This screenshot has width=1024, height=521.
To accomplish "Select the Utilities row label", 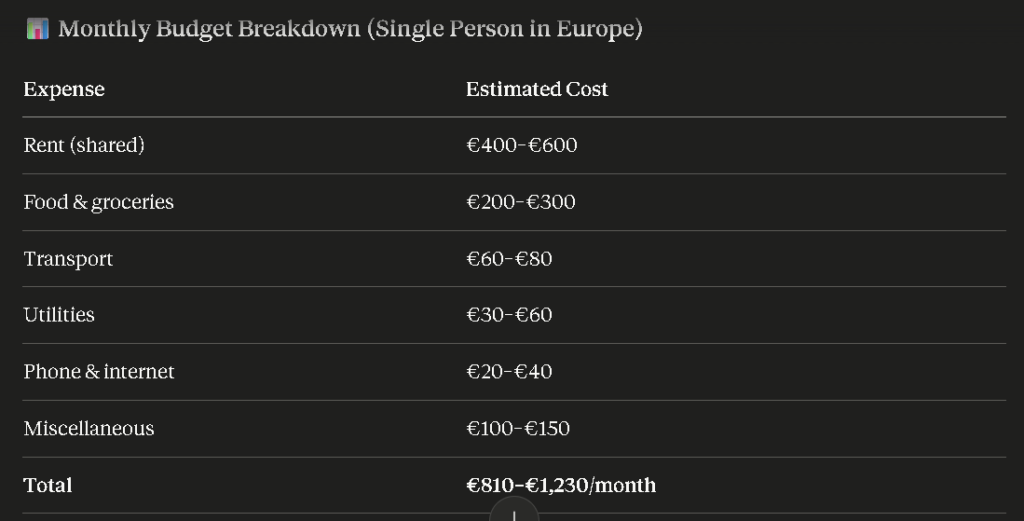I will [59, 315].
